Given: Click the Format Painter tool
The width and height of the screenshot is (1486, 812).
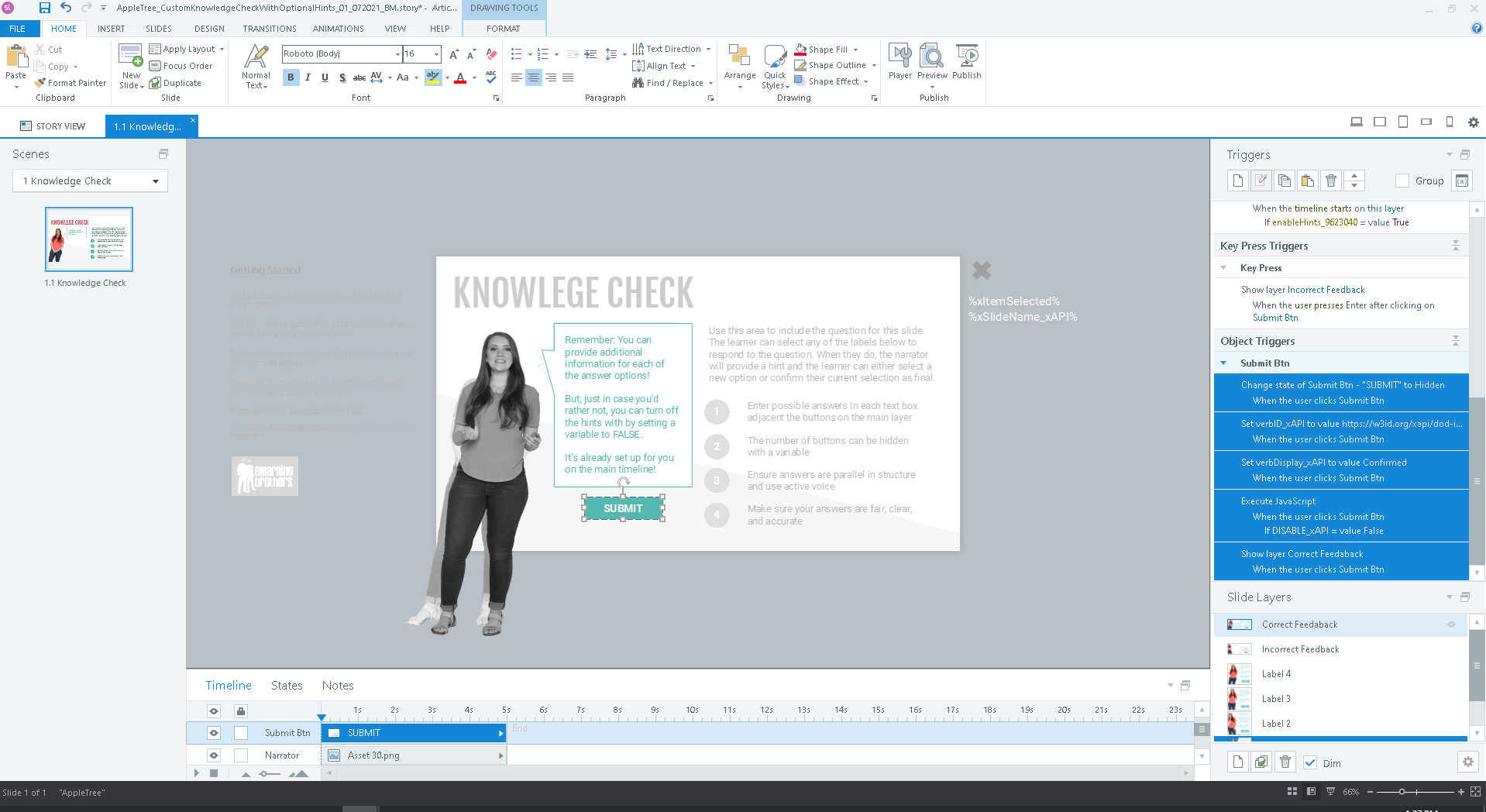Looking at the screenshot, I should [x=71, y=83].
